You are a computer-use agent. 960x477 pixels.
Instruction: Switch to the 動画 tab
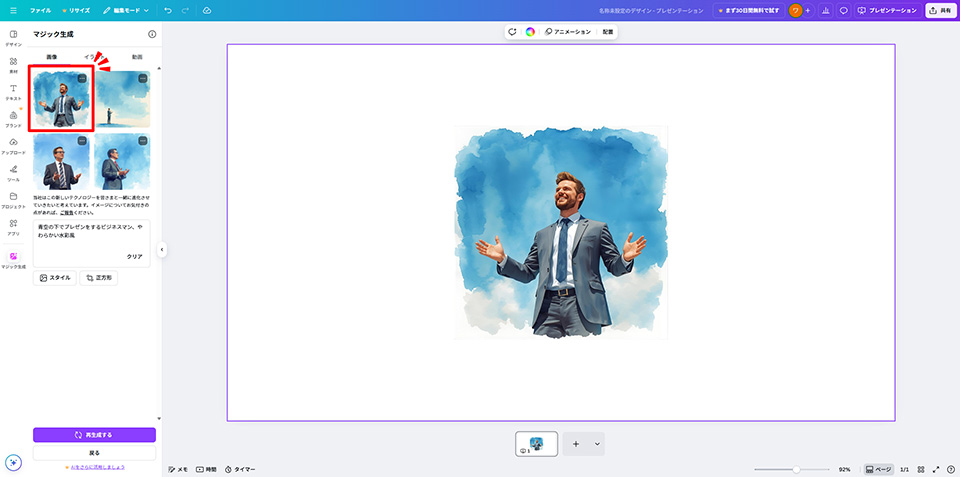point(137,57)
